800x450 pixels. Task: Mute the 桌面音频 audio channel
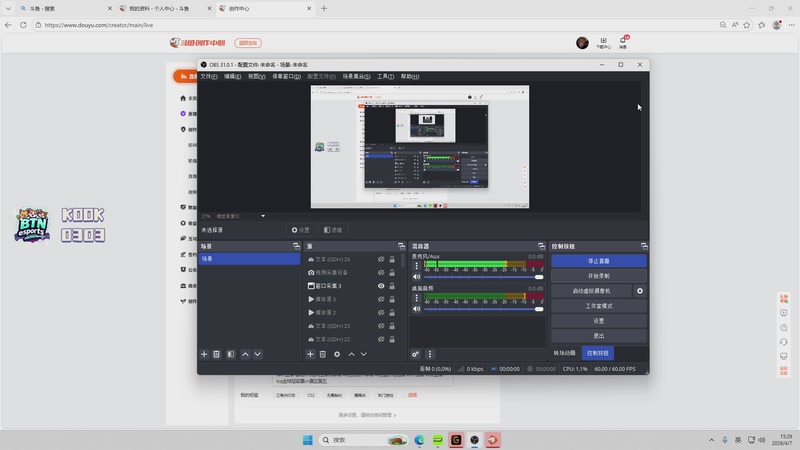(416, 309)
